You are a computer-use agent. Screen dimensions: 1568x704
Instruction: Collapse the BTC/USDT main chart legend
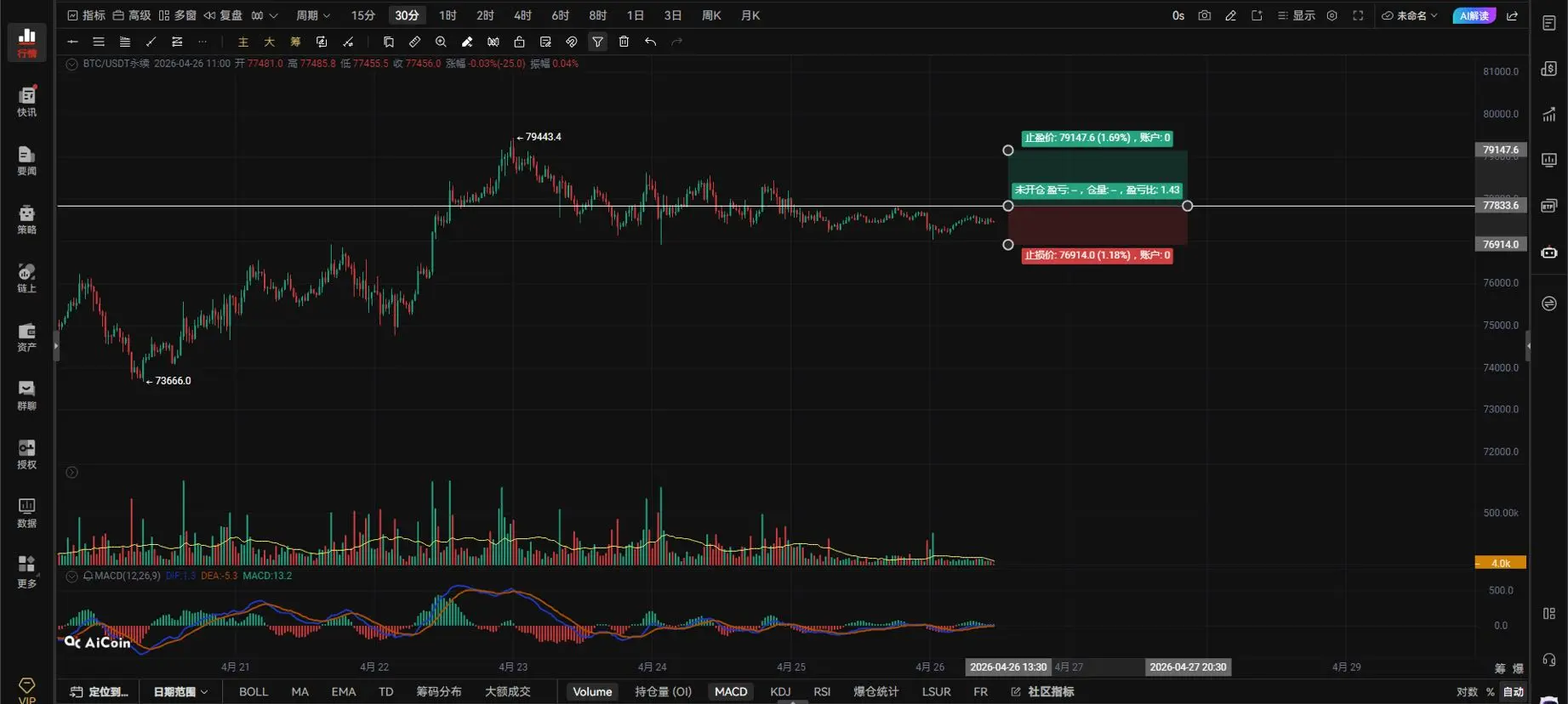coord(72,64)
